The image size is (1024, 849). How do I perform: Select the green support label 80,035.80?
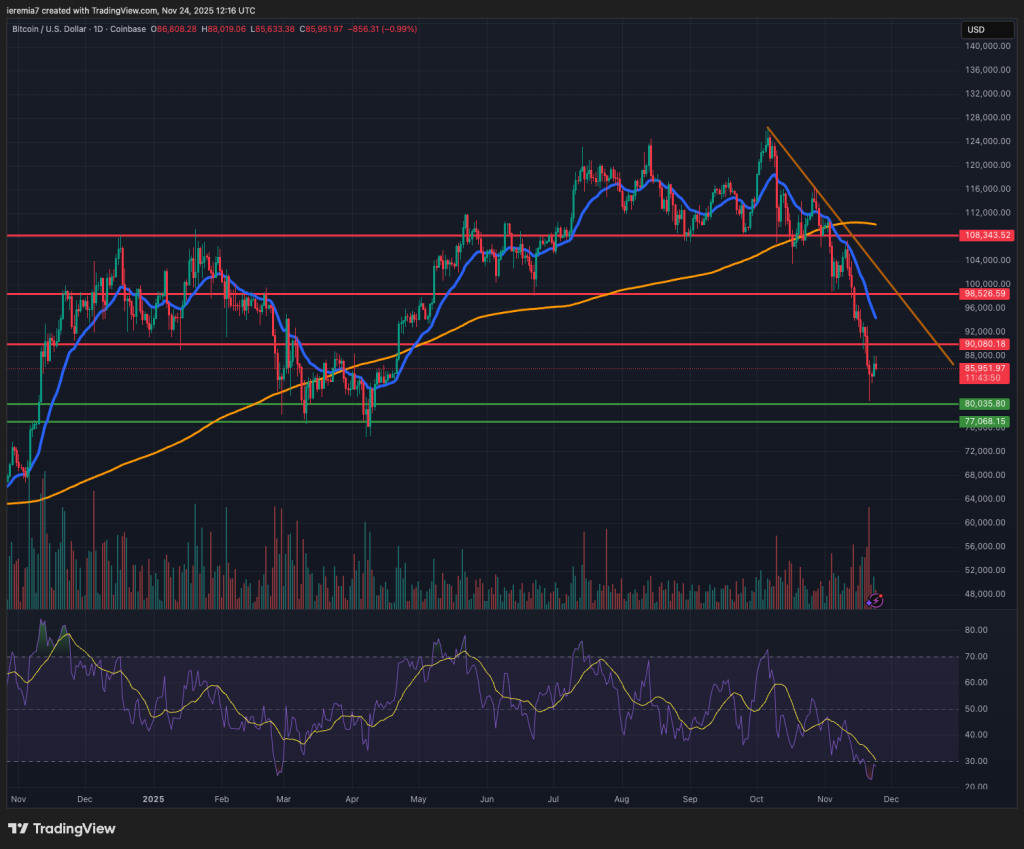pyautogui.click(x=985, y=403)
